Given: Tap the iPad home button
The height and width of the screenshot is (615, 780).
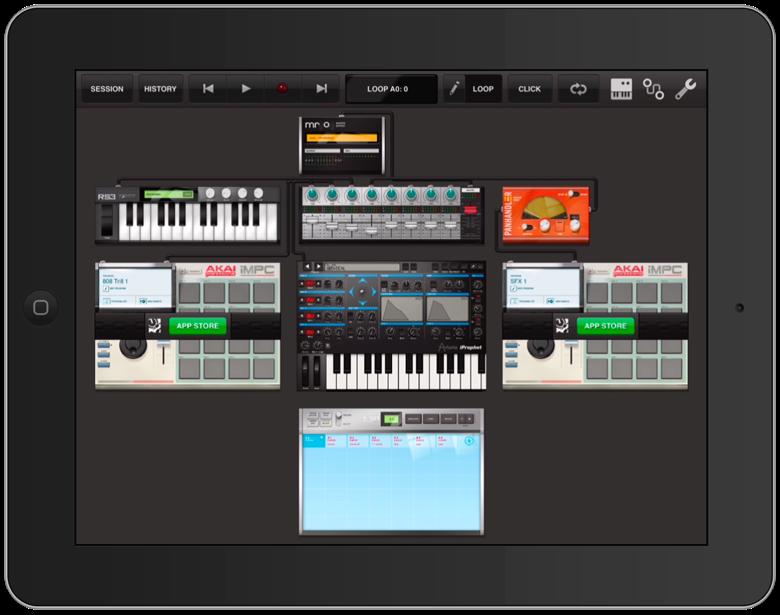Looking at the screenshot, I should [x=41, y=308].
